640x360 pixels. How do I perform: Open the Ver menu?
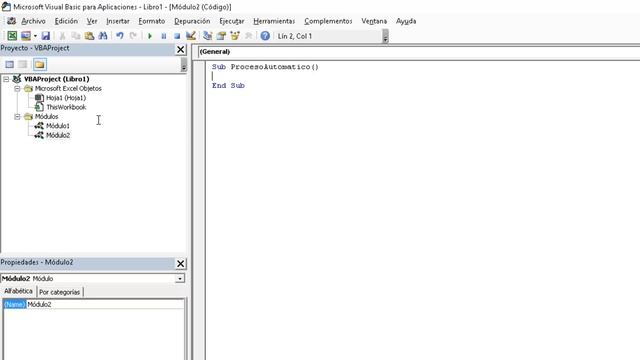[92, 21]
